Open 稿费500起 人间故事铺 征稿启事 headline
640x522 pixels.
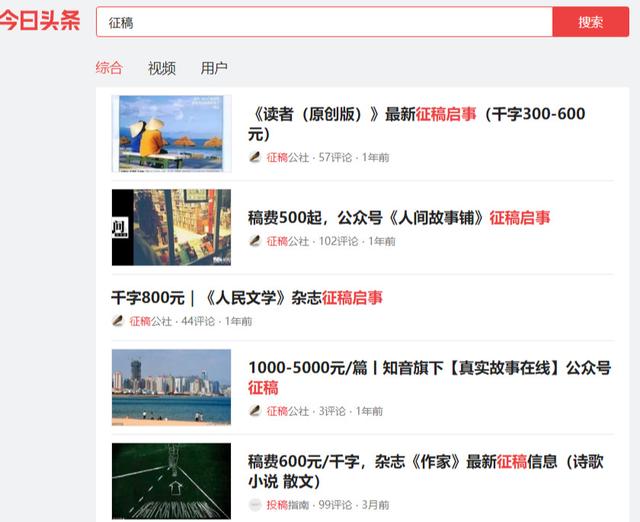pyautogui.click(x=399, y=218)
